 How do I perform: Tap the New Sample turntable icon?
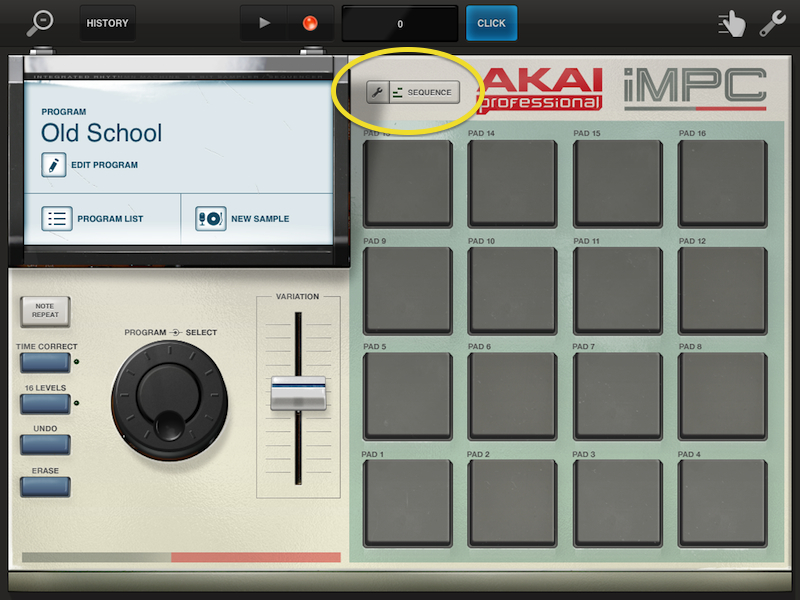pyautogui.click(x=210, y=218)
